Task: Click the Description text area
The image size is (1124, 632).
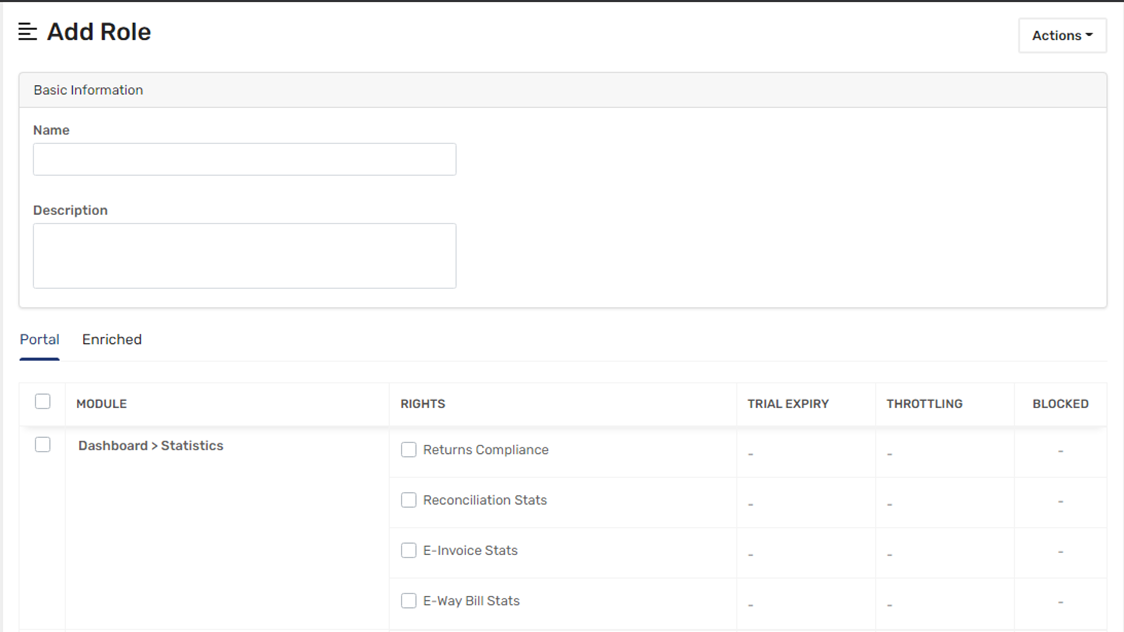Action: [x=244, y=256]
